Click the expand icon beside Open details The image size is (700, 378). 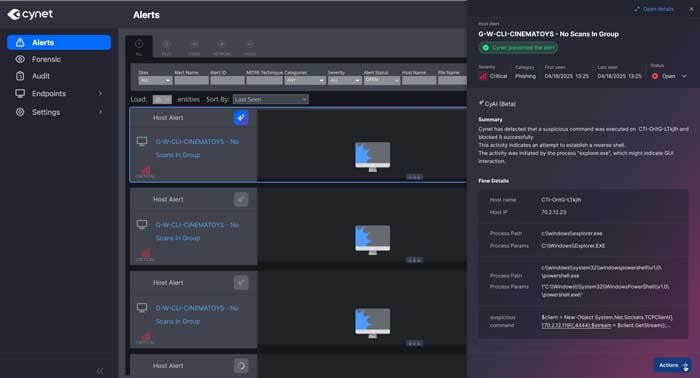tap(637, 9)
